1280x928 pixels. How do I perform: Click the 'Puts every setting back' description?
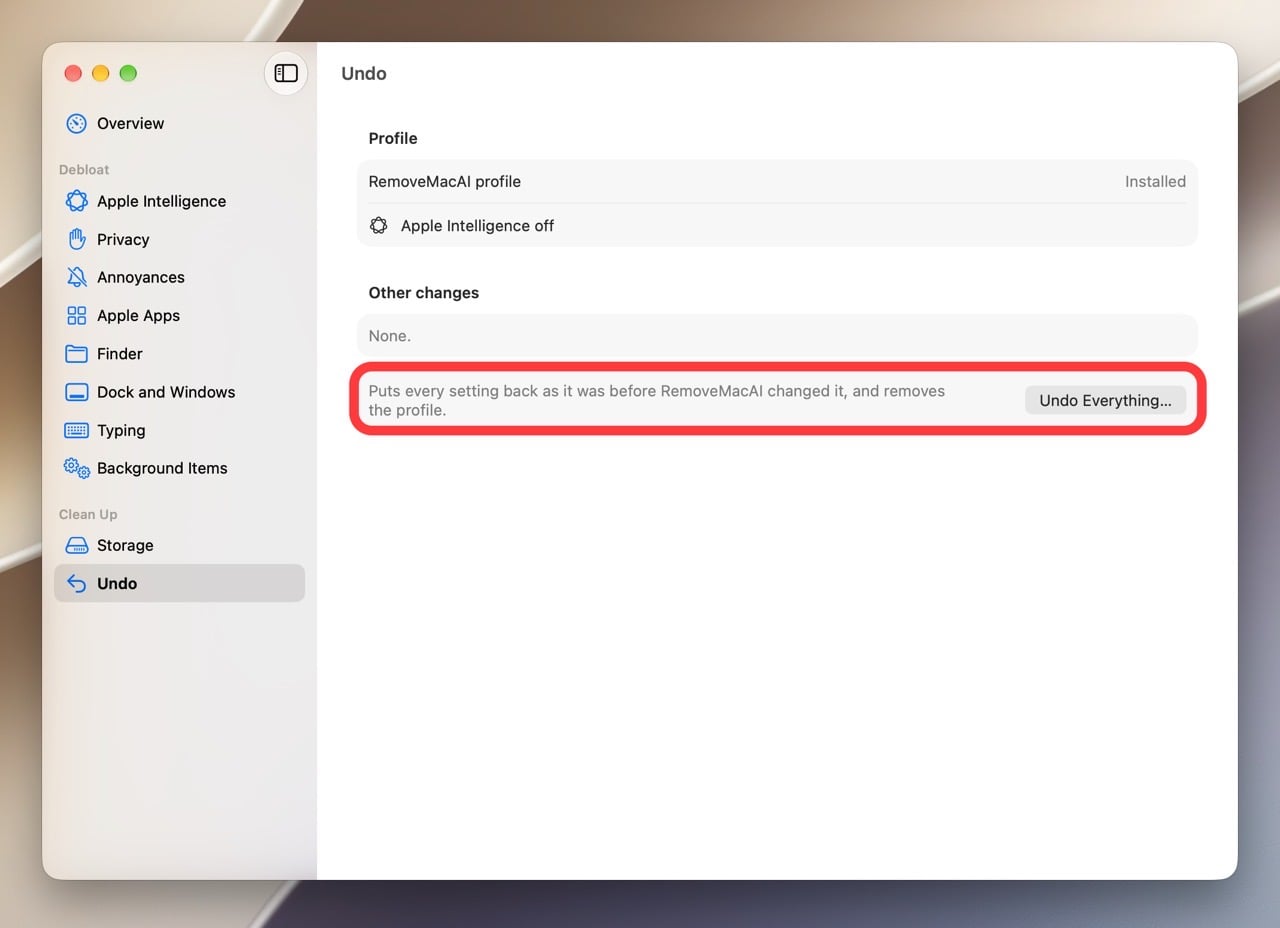pyautogui.click(x=657, y=400)
